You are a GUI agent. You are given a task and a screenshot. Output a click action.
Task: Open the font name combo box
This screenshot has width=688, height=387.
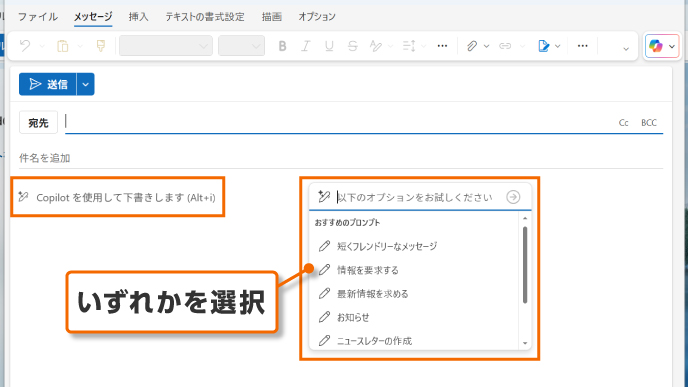click(x=166, y=46)
